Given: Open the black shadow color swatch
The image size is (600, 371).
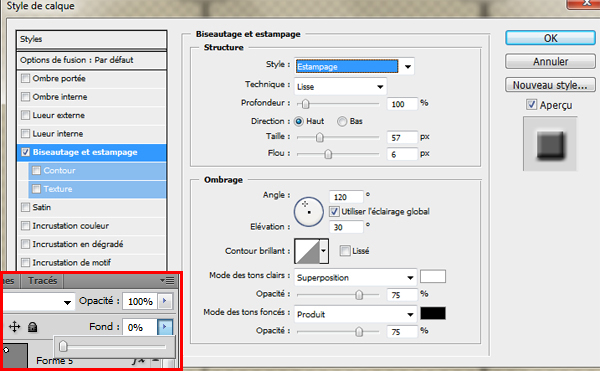Looking at the screenshot, I should [x=433, y=313].
